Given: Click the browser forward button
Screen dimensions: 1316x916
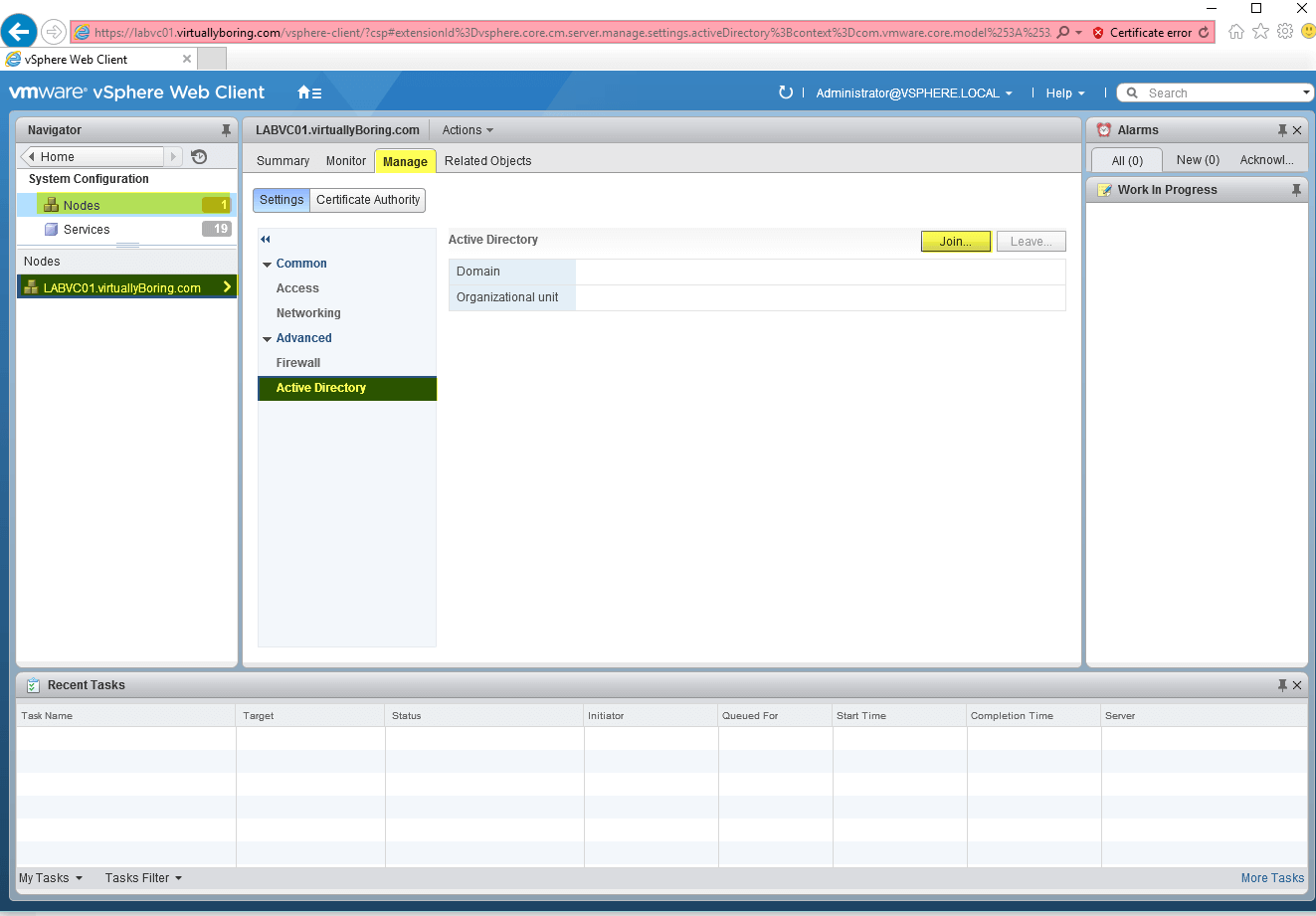Looking at the screenshot, I should [x=53, y=32].
